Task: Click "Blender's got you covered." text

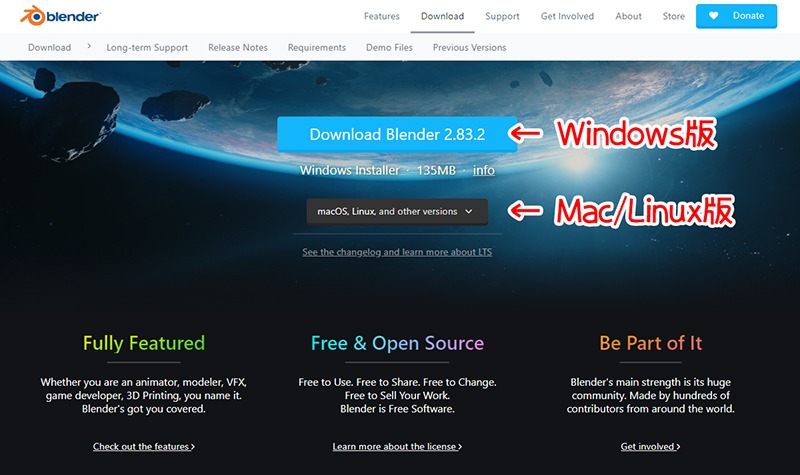Action: (x=144, y=409)
